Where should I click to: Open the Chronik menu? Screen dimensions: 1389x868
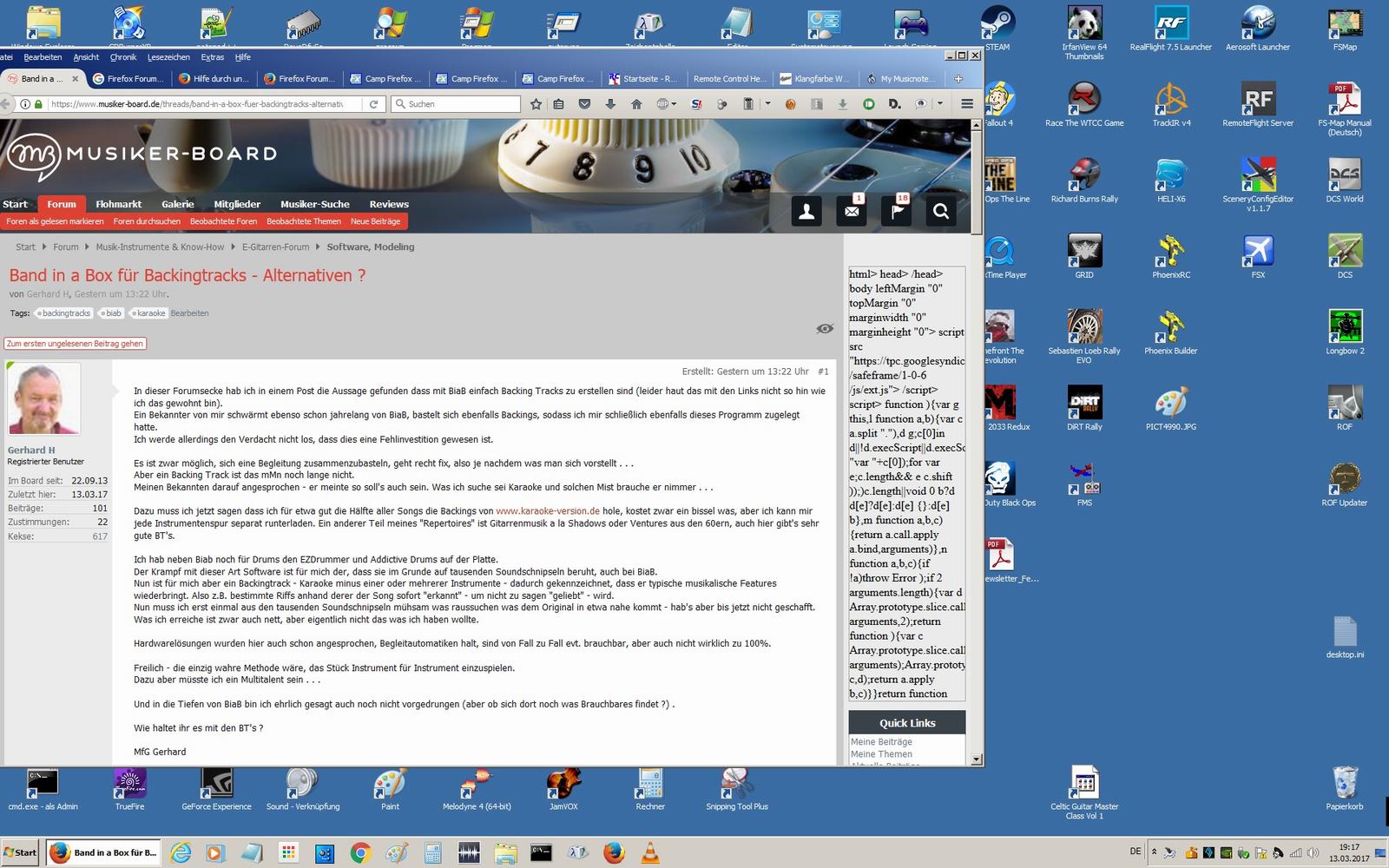click(x=123, y=57)
